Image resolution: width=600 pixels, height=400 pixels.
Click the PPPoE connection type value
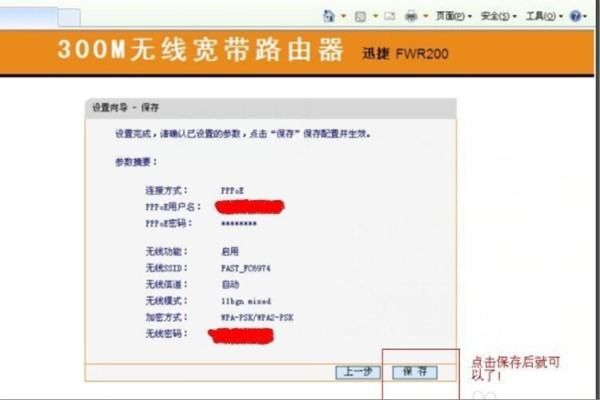[x=232, y=190]
